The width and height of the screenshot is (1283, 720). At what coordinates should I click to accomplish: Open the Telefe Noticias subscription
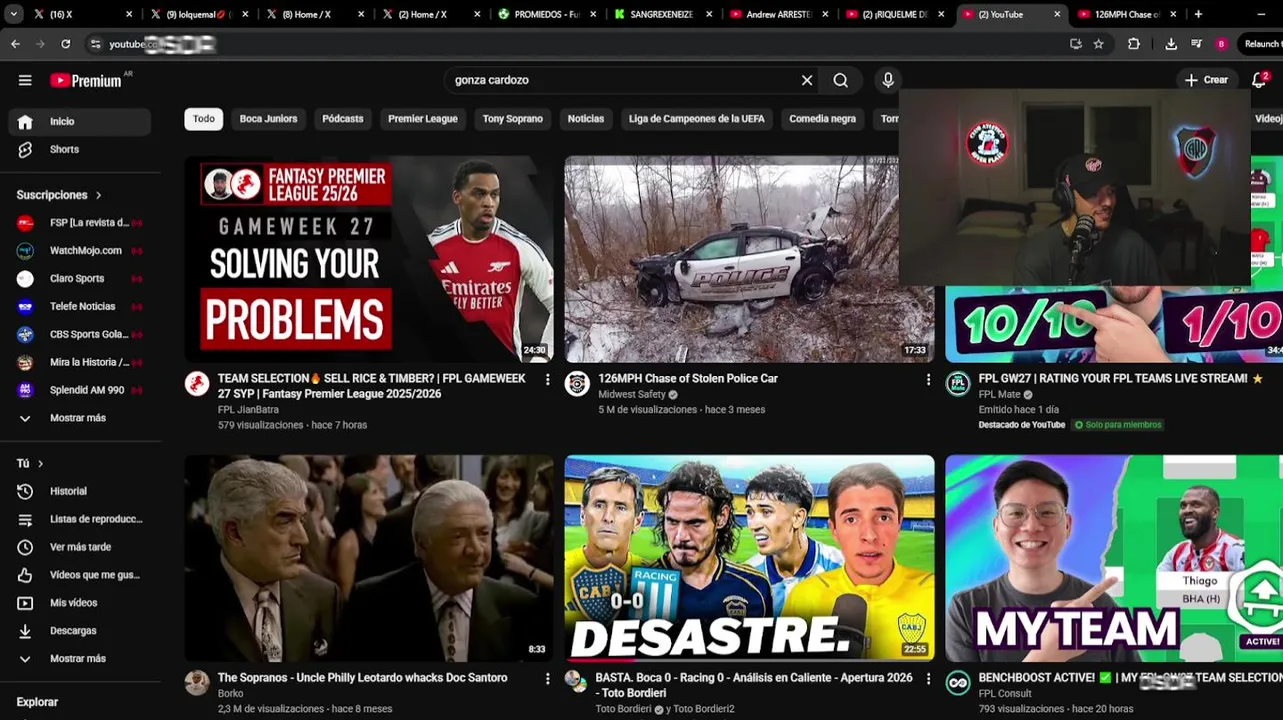[x=79, y=306]
